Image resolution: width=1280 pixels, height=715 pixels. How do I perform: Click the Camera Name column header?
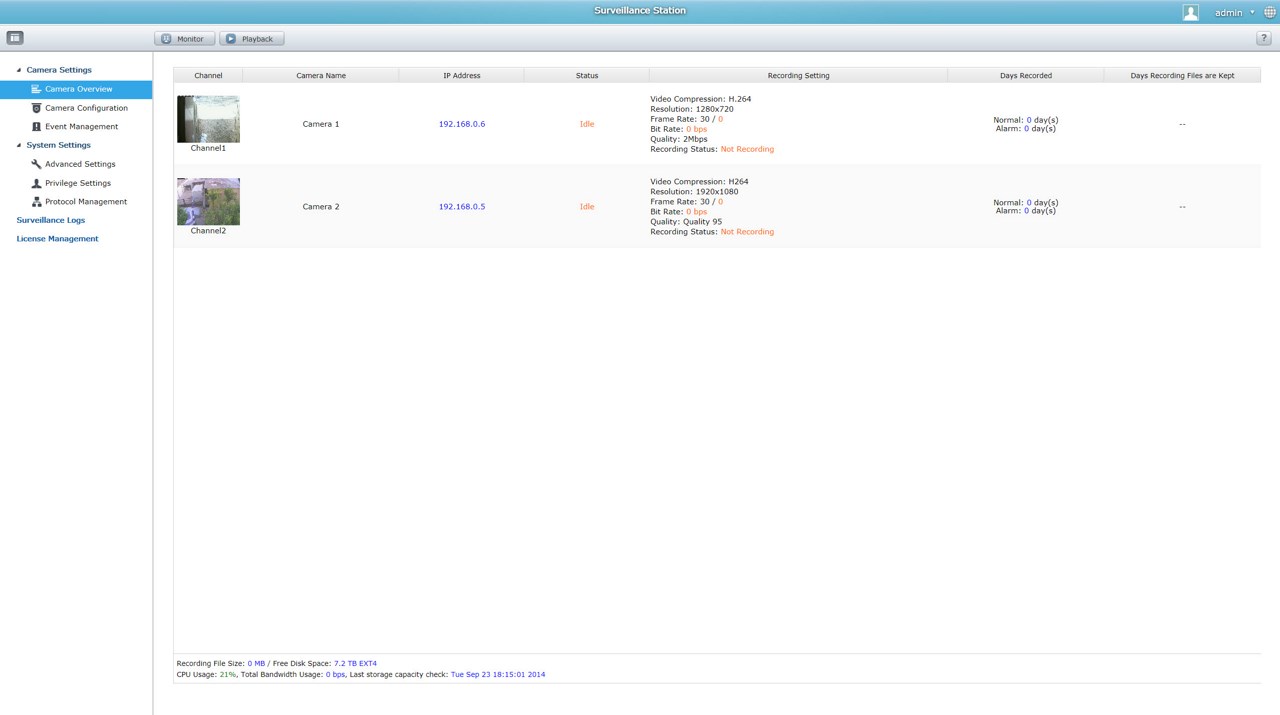(321, 75)
